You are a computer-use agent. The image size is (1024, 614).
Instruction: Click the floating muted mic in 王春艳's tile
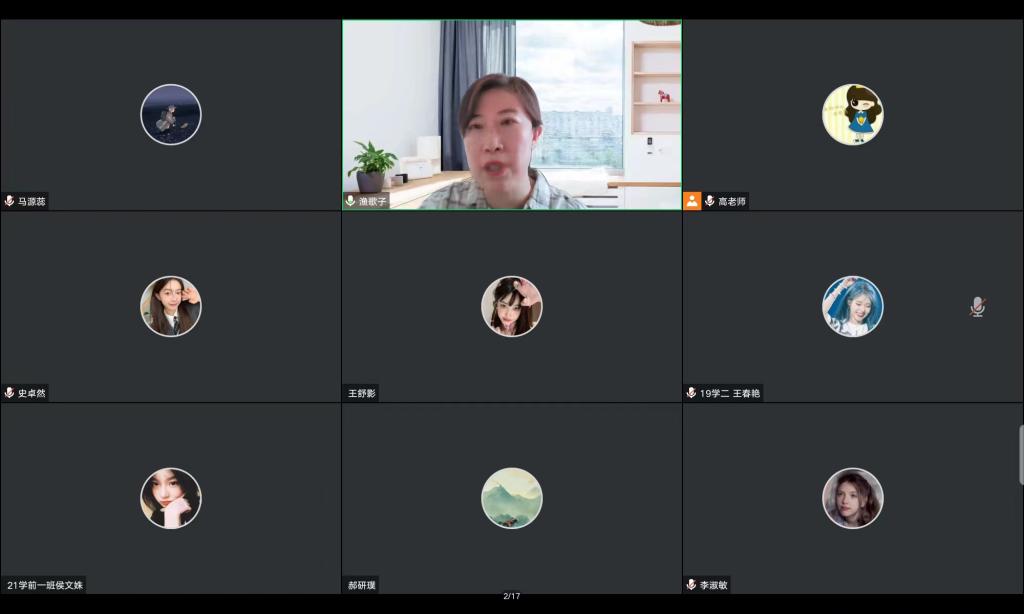[977, 307]
